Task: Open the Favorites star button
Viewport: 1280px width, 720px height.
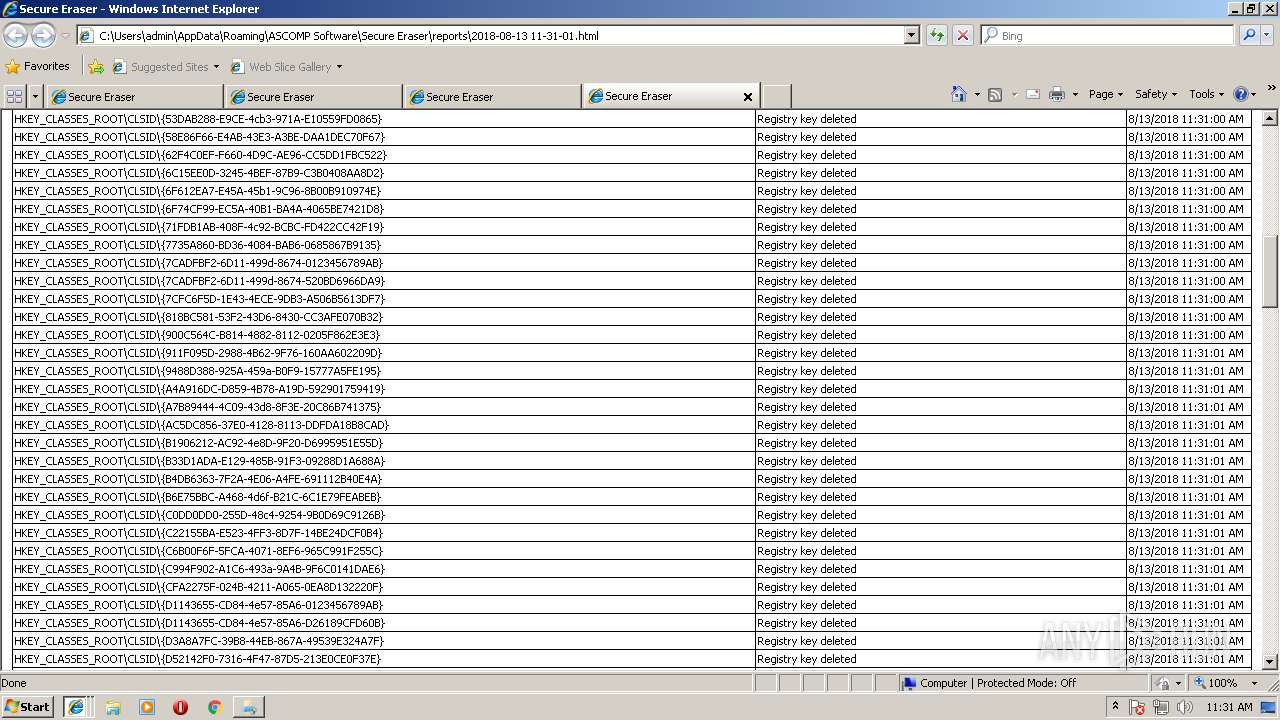Action: pyautogui.click(x=38, y=66)
